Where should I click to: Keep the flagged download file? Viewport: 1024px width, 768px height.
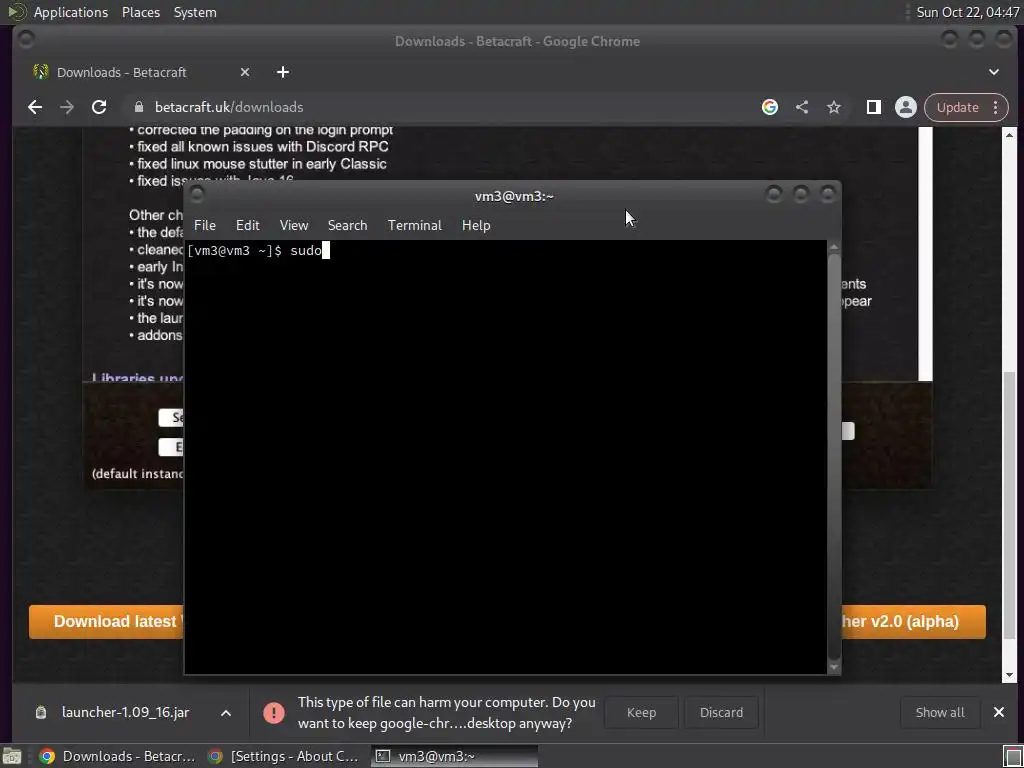click(641, 712)
